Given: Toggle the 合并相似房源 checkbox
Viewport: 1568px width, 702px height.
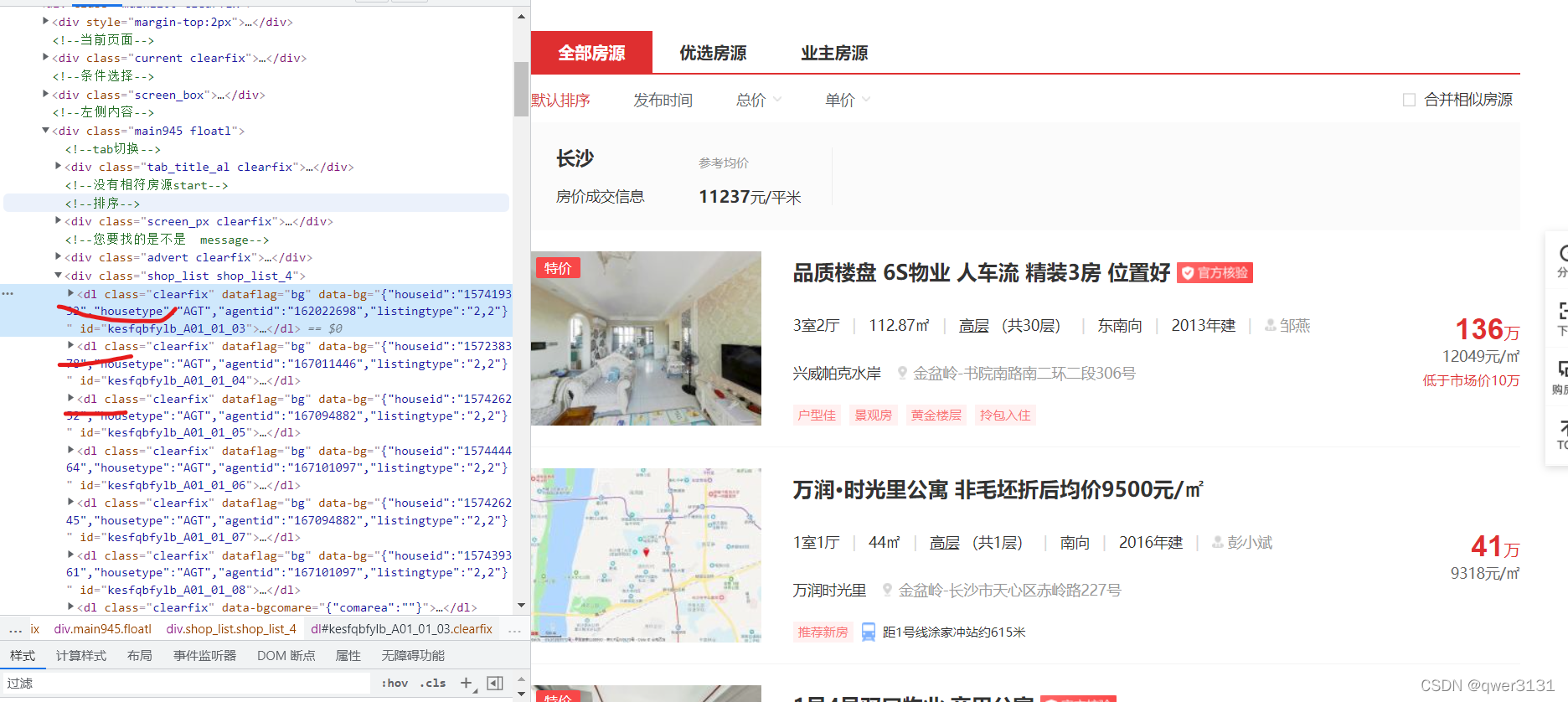Looking at the screenshot, I should point(1409,100).
